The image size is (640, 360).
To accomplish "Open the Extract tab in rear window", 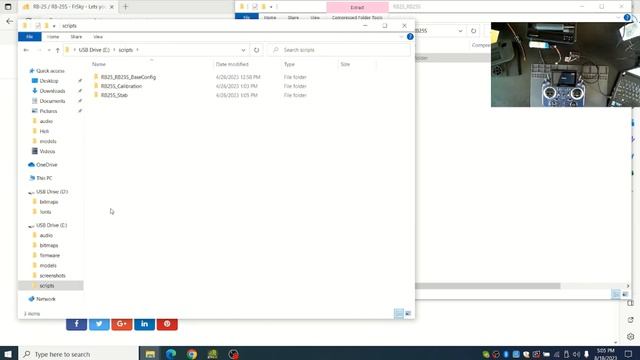I will pyautogui.click(x=357, y=7).
